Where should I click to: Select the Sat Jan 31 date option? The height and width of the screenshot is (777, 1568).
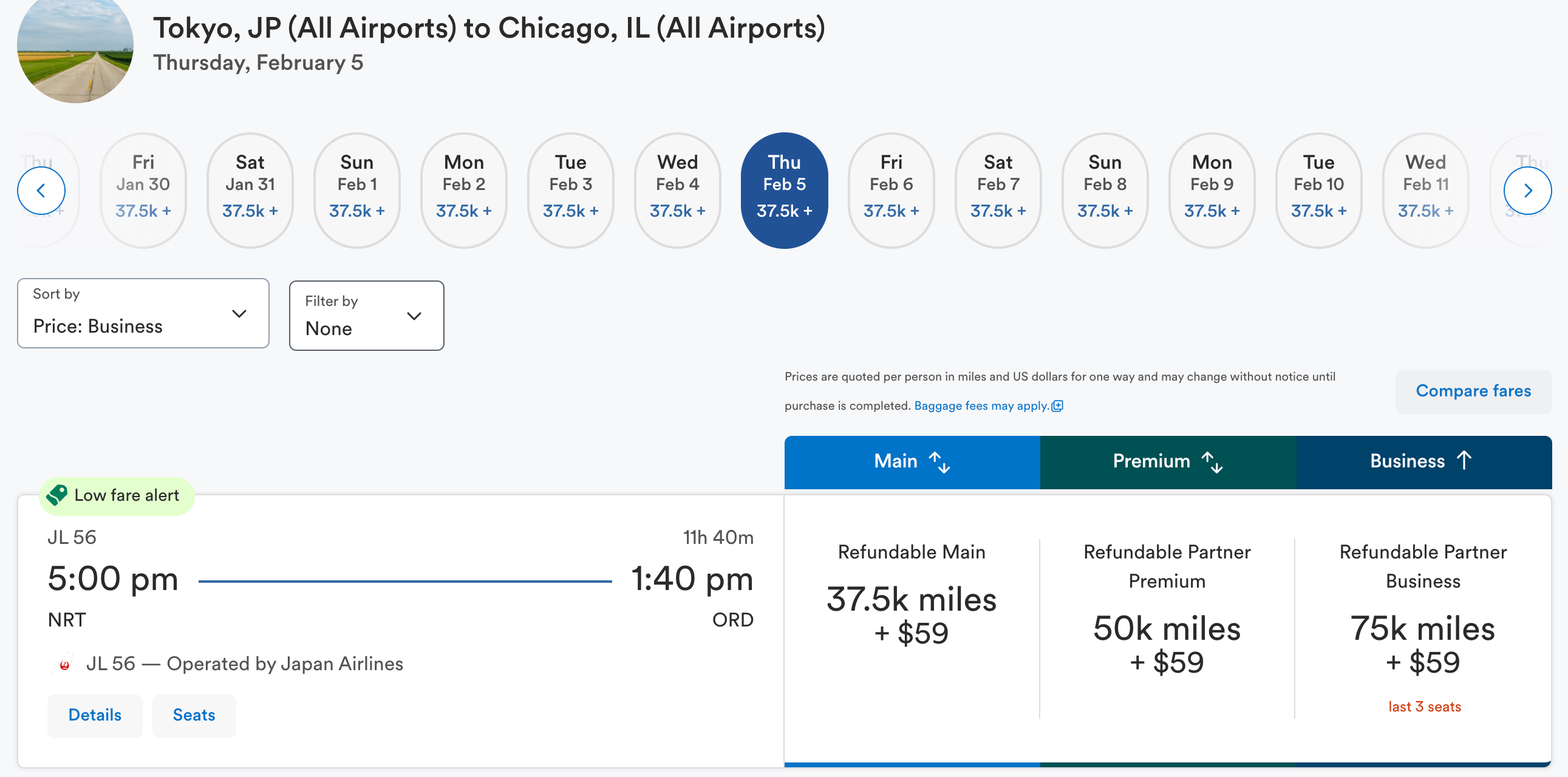(250, 190)
